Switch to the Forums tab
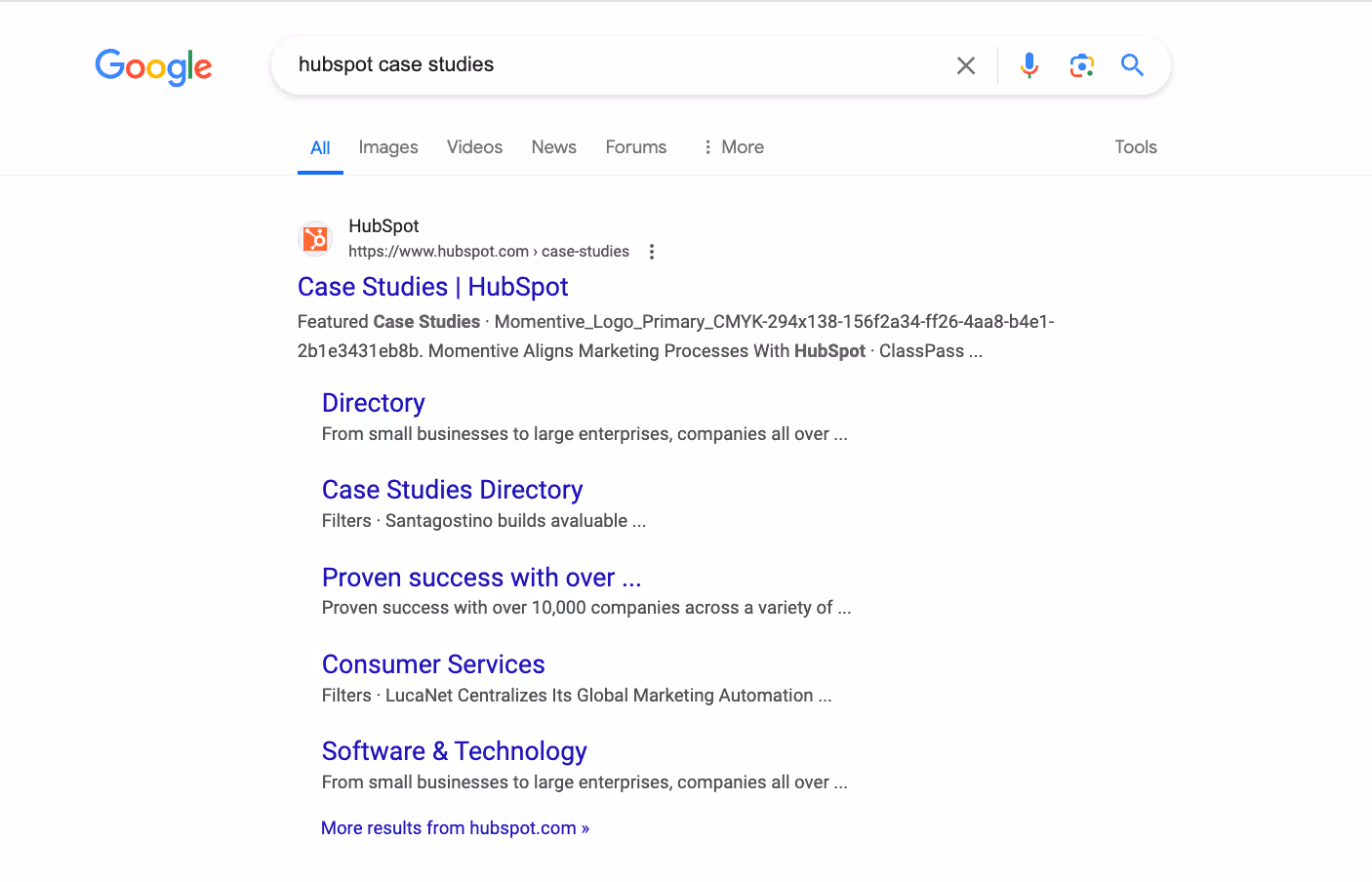 pyautogui.click(x=636, y=147)
